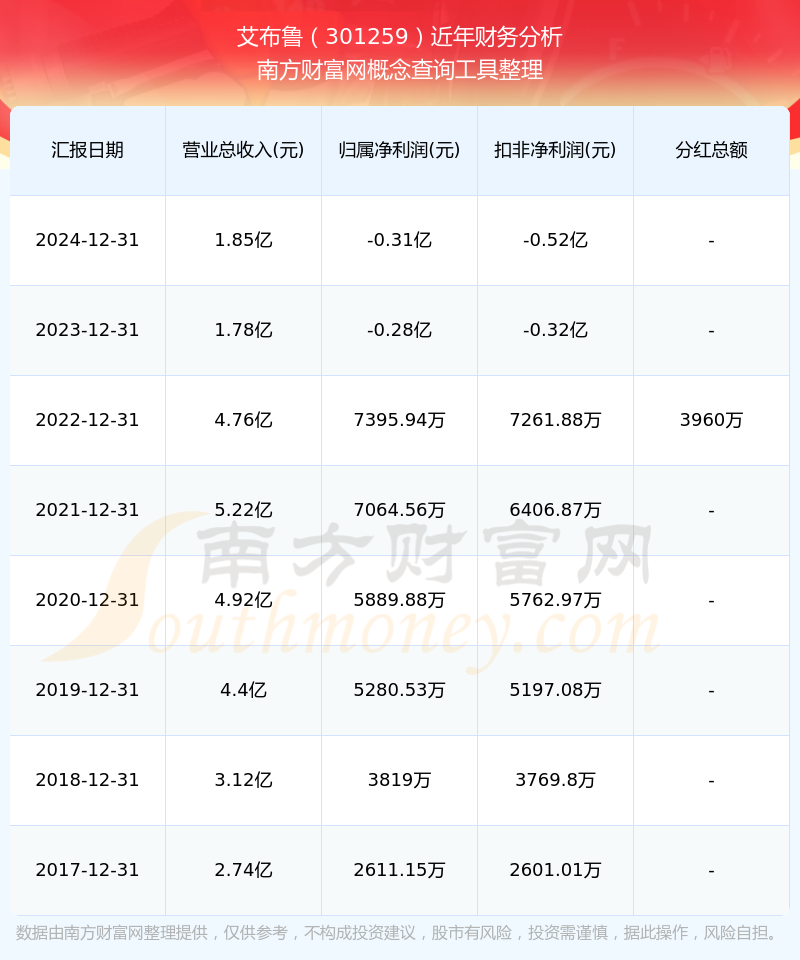The width and height of the screenshot is (800, 960).
Task: Select the value 5197.08万
Action: point(555,690)
